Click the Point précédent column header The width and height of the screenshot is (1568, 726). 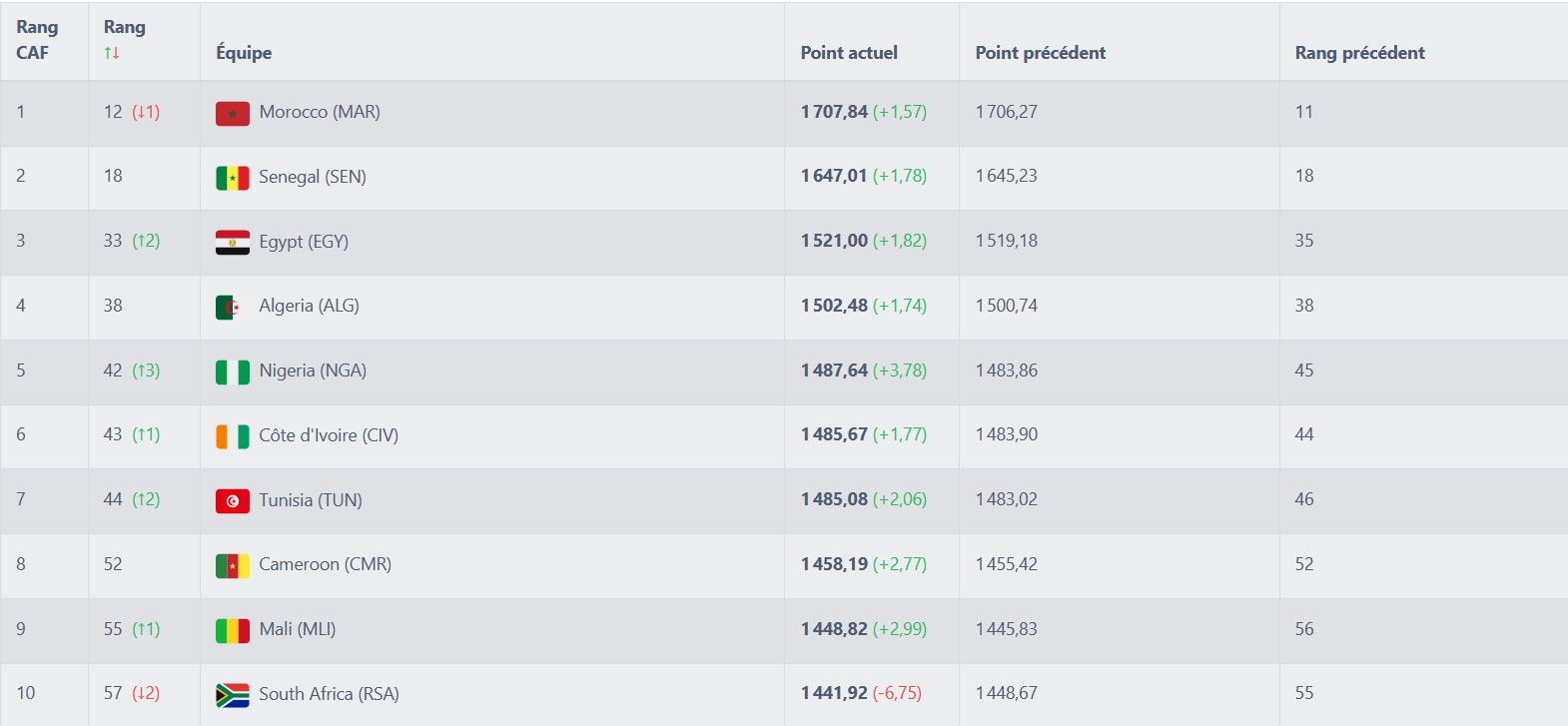click(x=1040, y=53)
